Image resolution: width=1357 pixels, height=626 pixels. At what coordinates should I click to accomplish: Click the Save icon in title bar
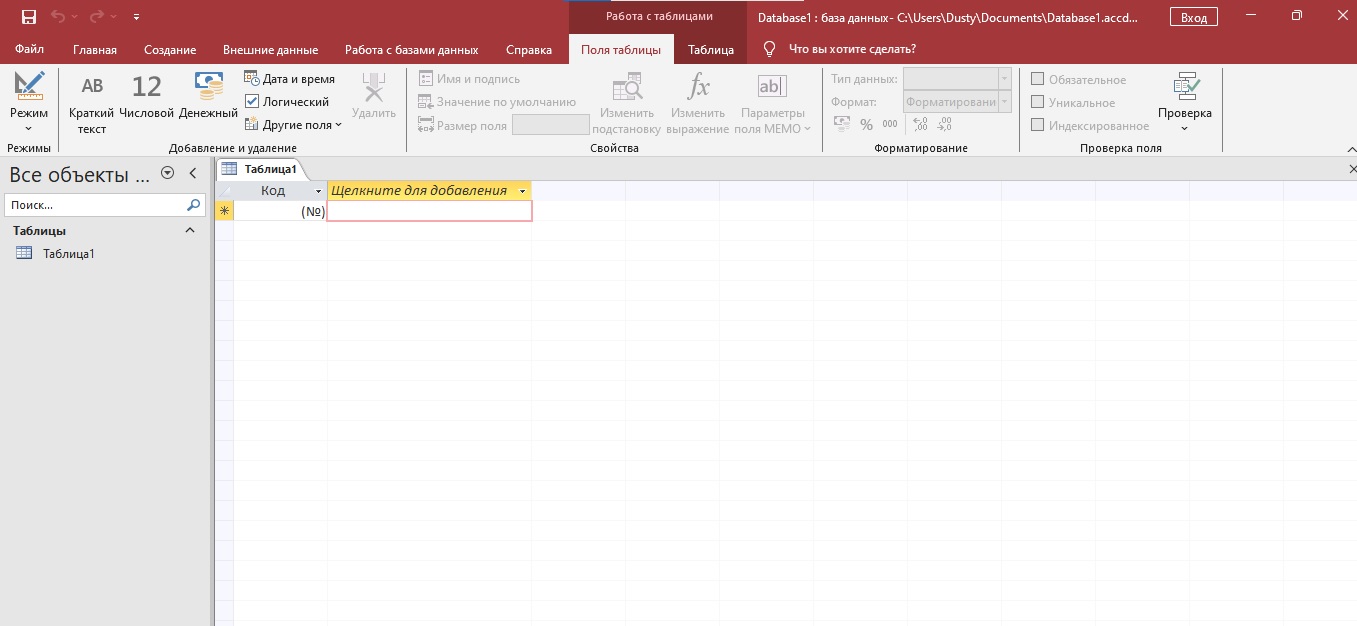pos(29,17)
